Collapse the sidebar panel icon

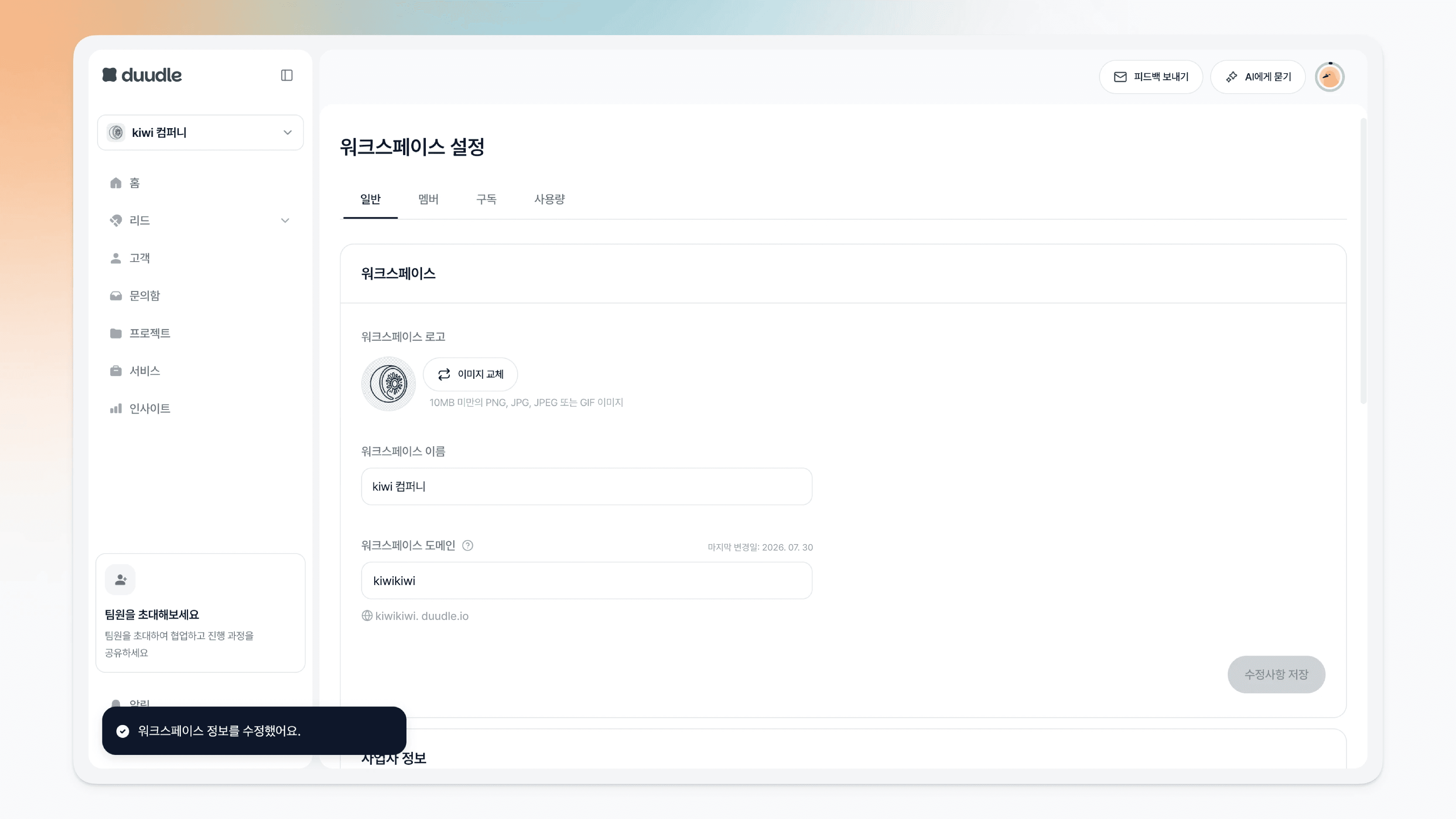(x=287, y=75)
